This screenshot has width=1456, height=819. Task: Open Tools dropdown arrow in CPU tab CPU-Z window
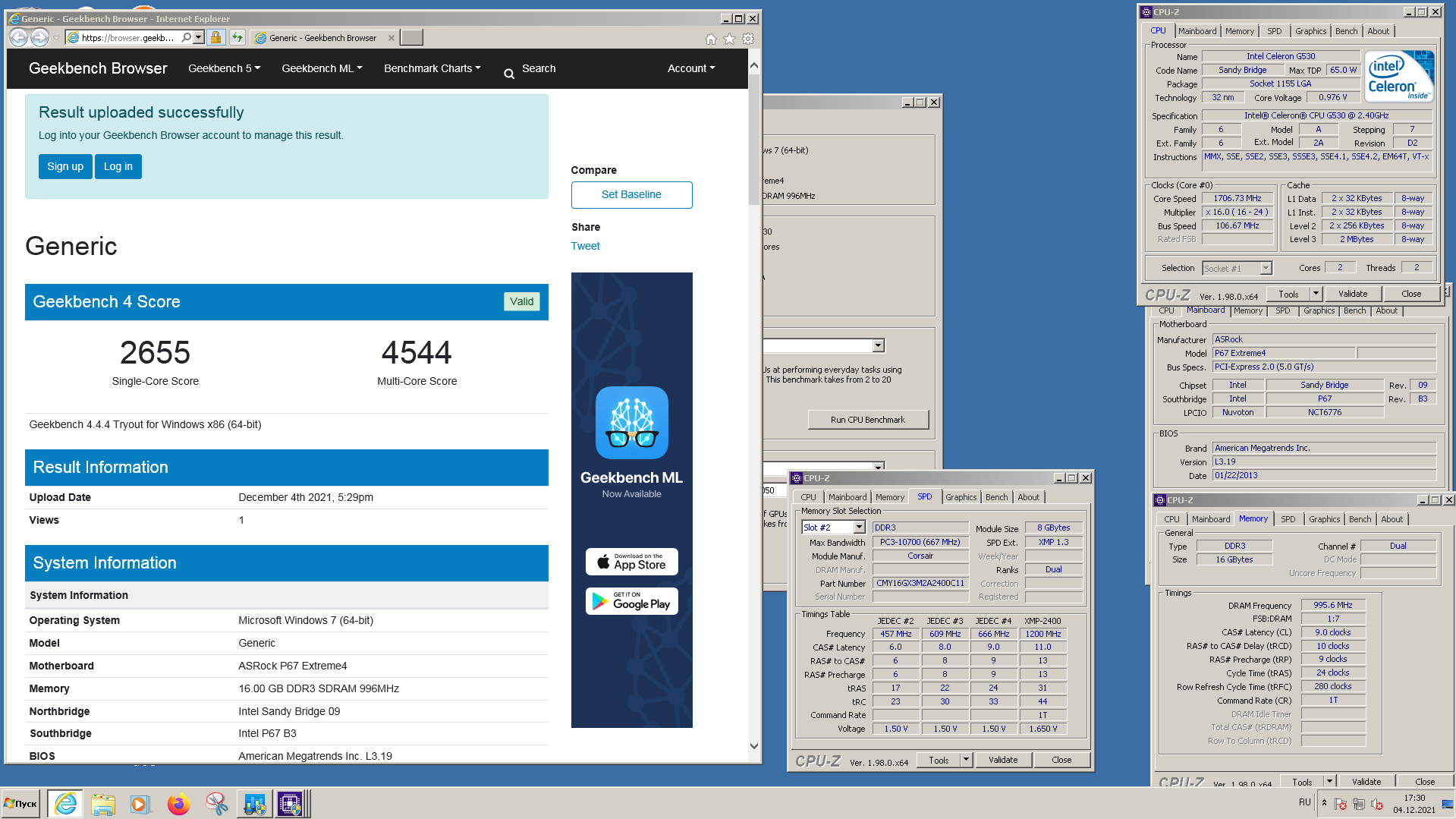click(x=1316, y=294)
